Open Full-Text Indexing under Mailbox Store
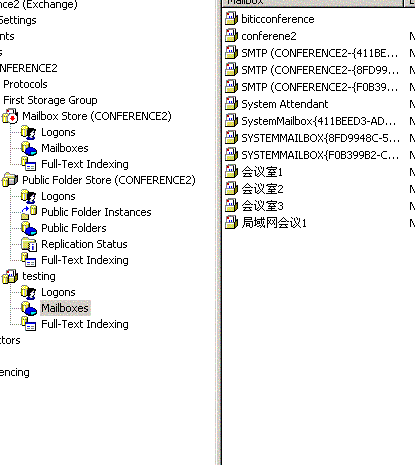Image resolution: width=415 pixels, height=465 pixels. 85,164
